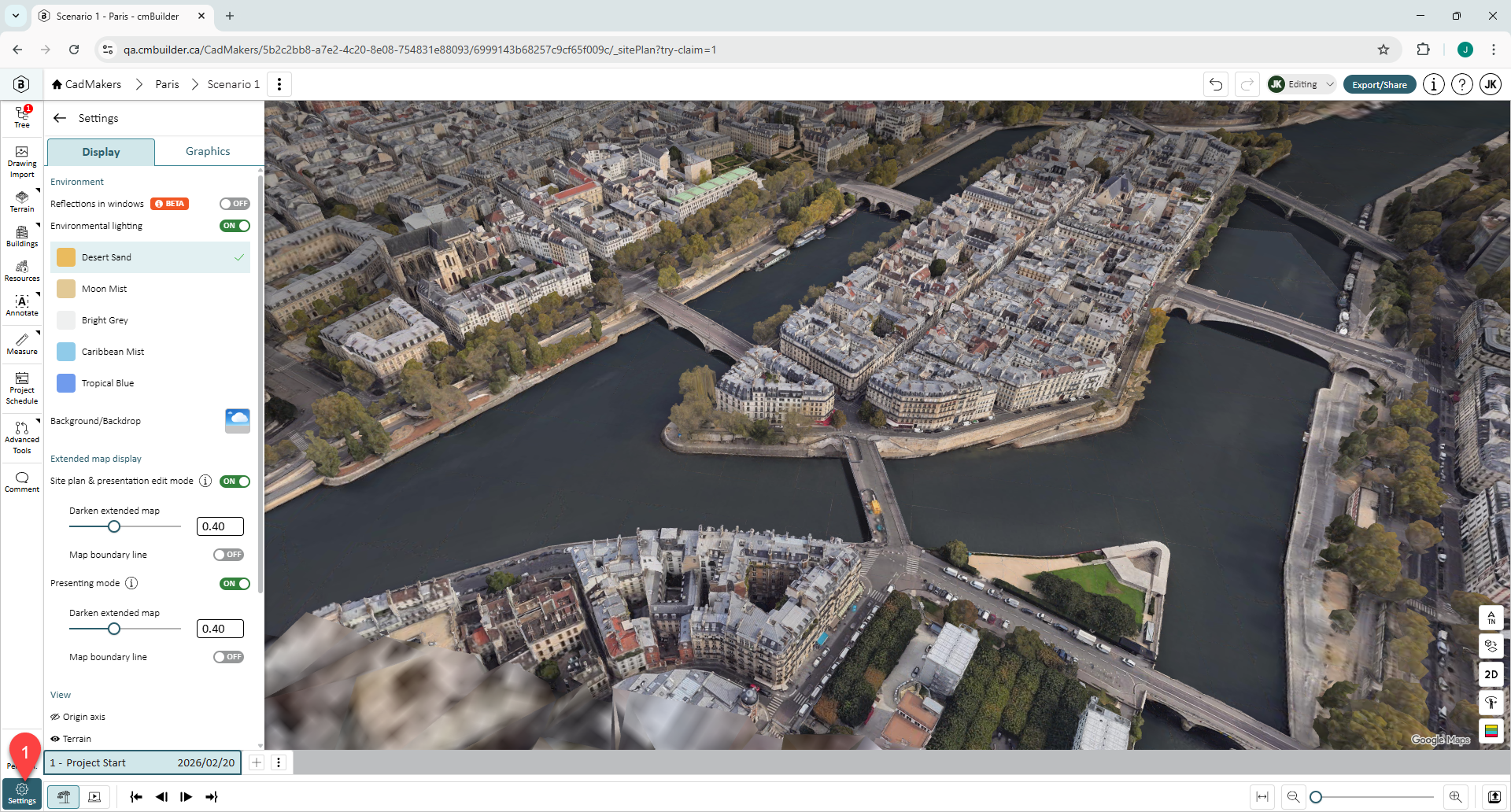Toggle Origin axis visibility
Image resolution: width=1511 pixels, height=812 pixels.
click(x=55, y=717)
